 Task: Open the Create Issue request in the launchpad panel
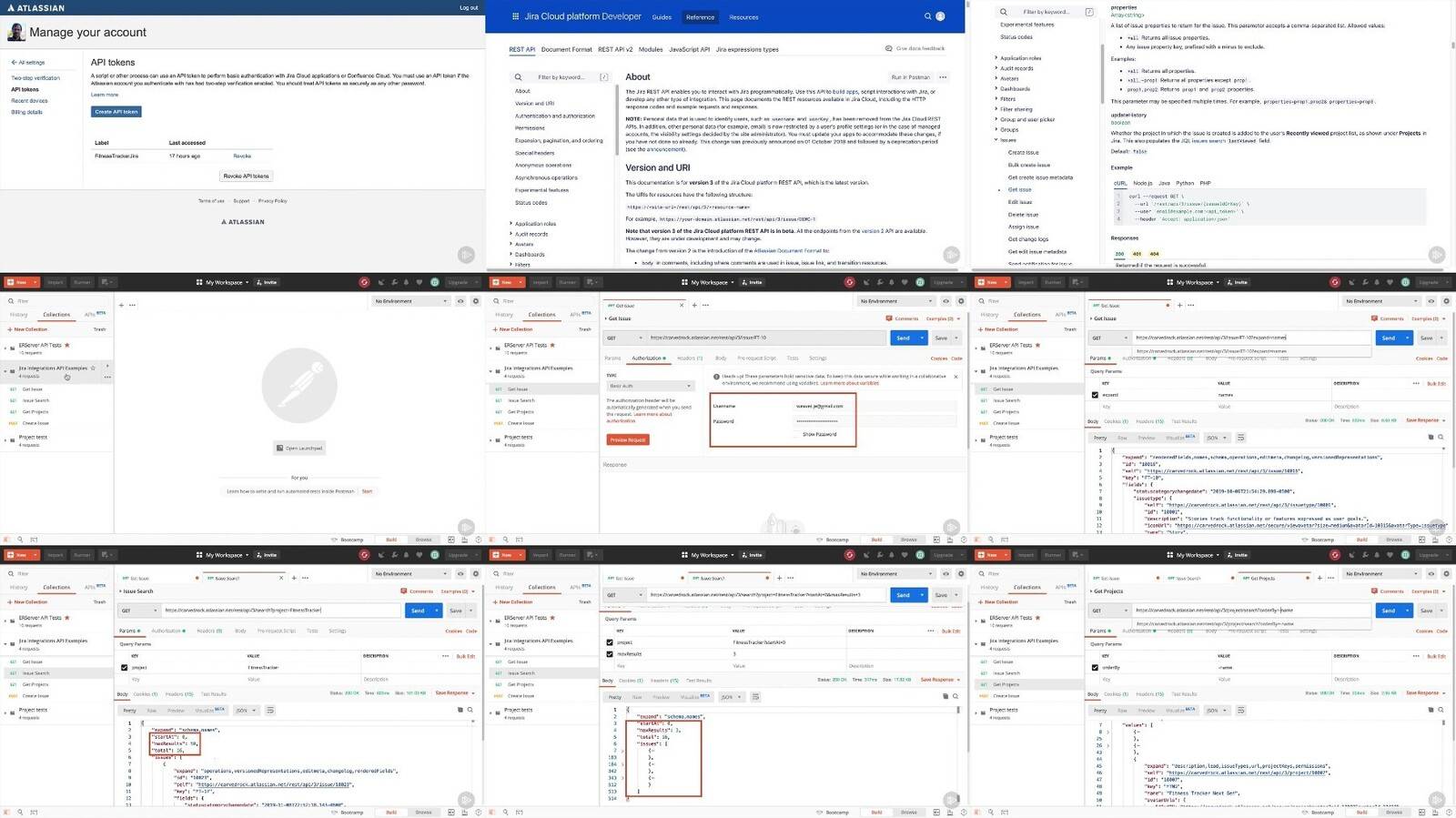36,423
